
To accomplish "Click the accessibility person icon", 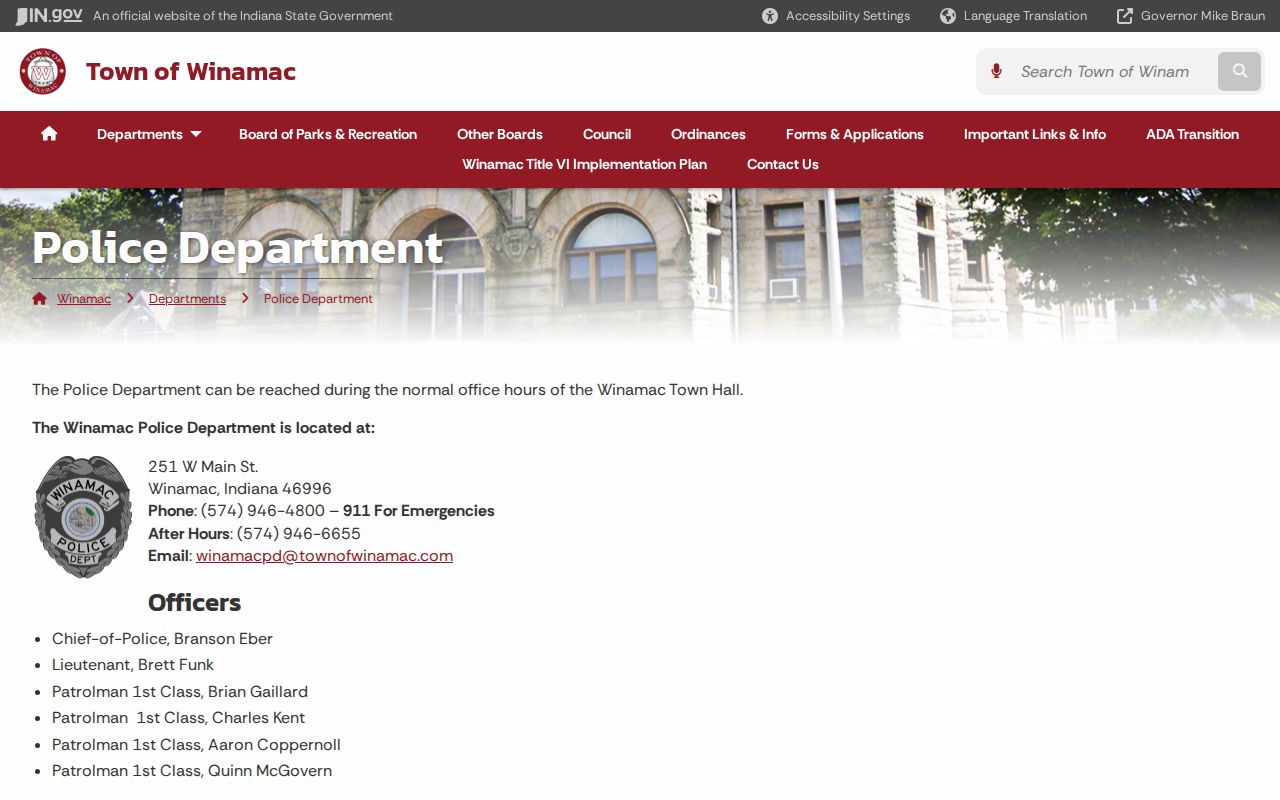I will (770, 16).
